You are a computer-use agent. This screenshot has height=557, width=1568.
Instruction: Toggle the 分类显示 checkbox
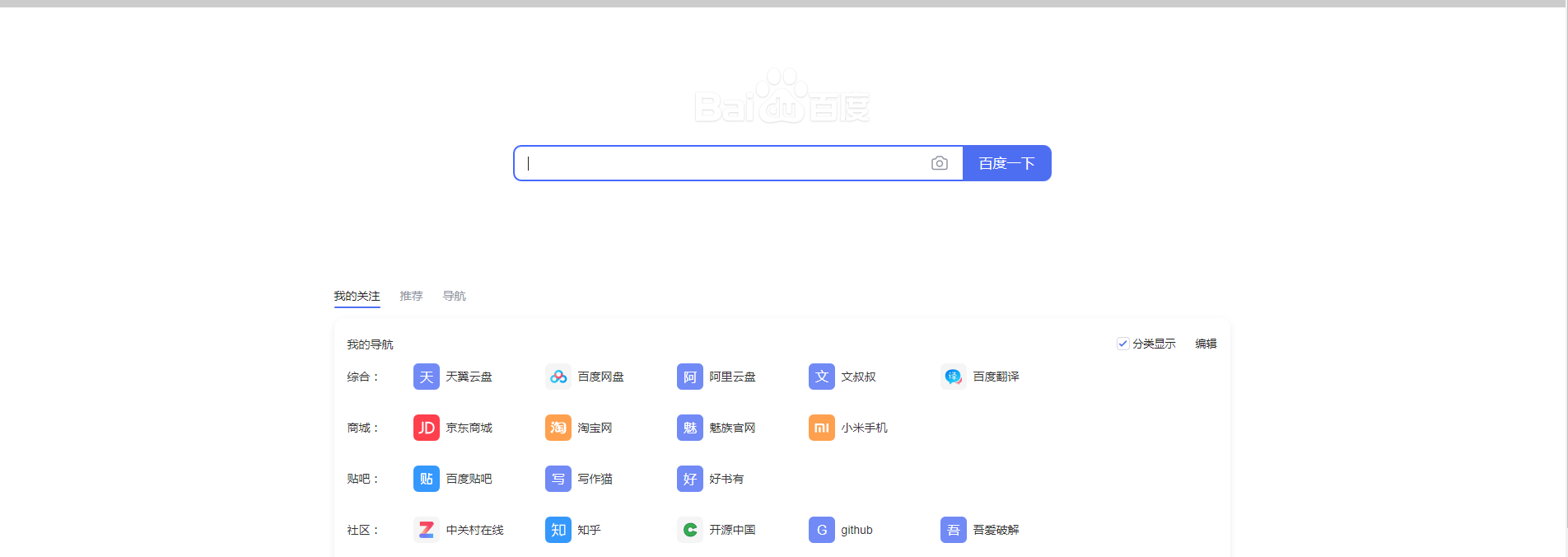pyautogui.click(x=1122, y=344)
